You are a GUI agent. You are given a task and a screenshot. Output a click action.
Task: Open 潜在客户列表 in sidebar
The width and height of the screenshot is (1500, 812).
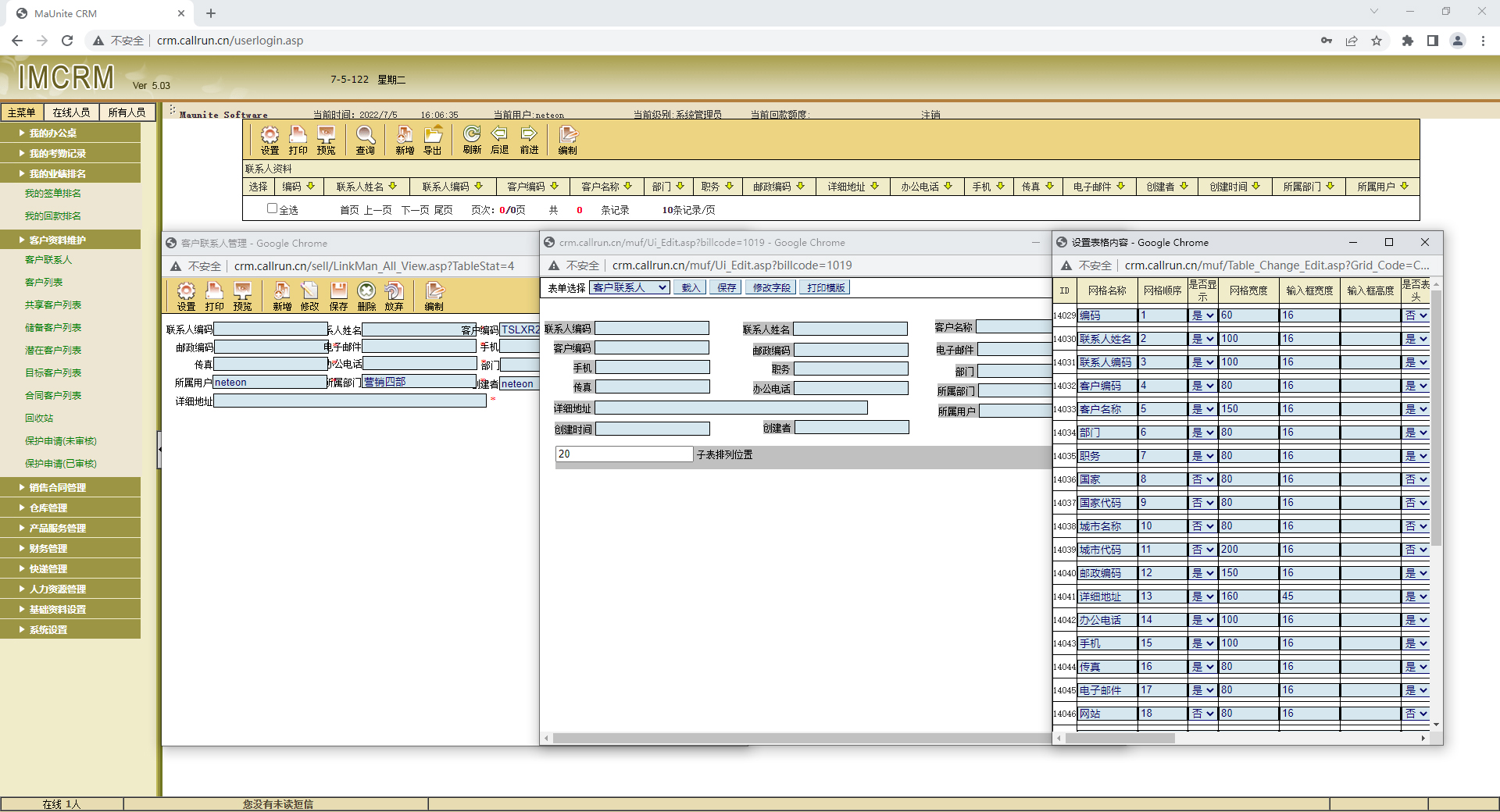pos(53,351)
